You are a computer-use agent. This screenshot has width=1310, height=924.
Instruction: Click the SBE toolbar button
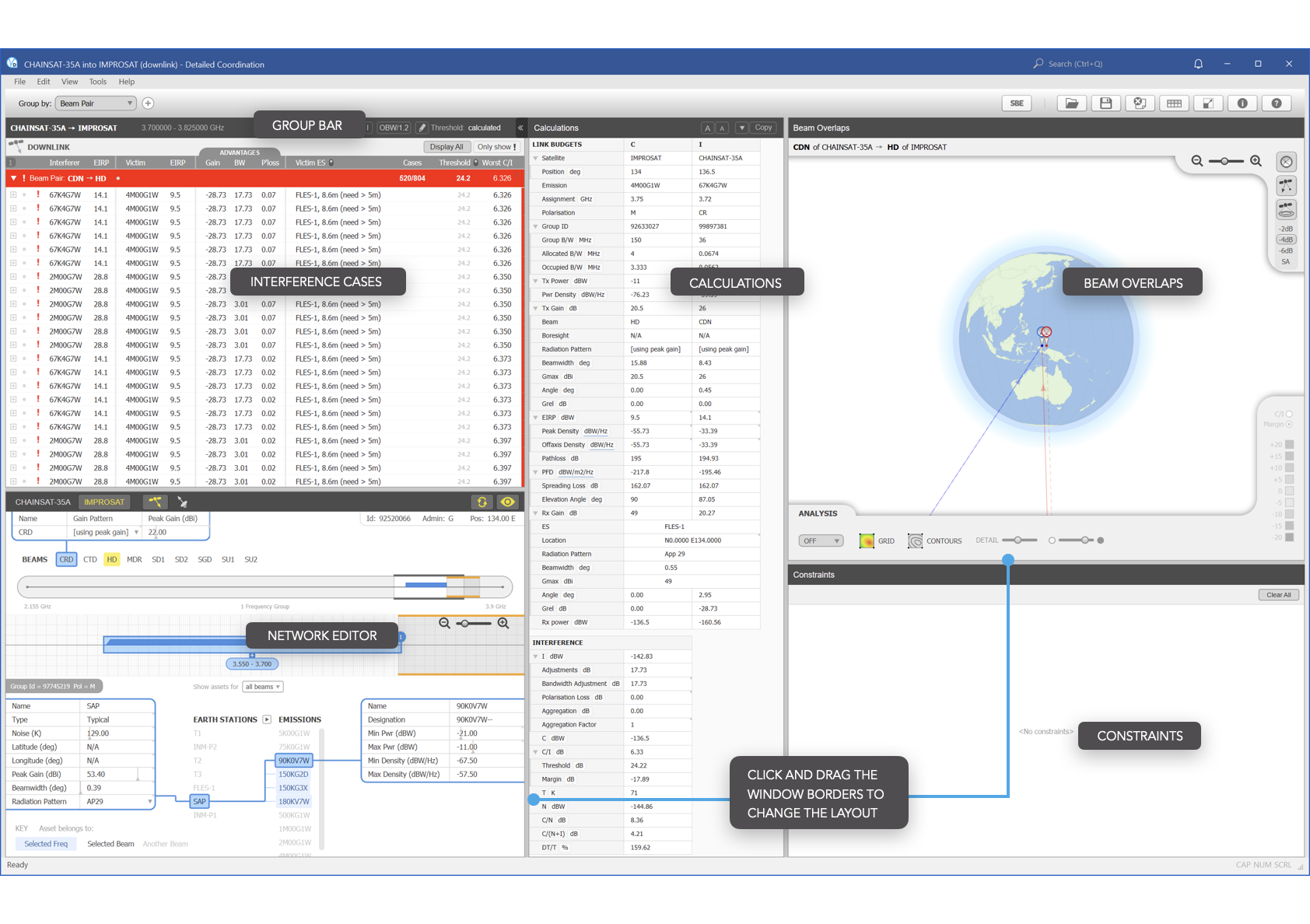tap(1017, 103)
